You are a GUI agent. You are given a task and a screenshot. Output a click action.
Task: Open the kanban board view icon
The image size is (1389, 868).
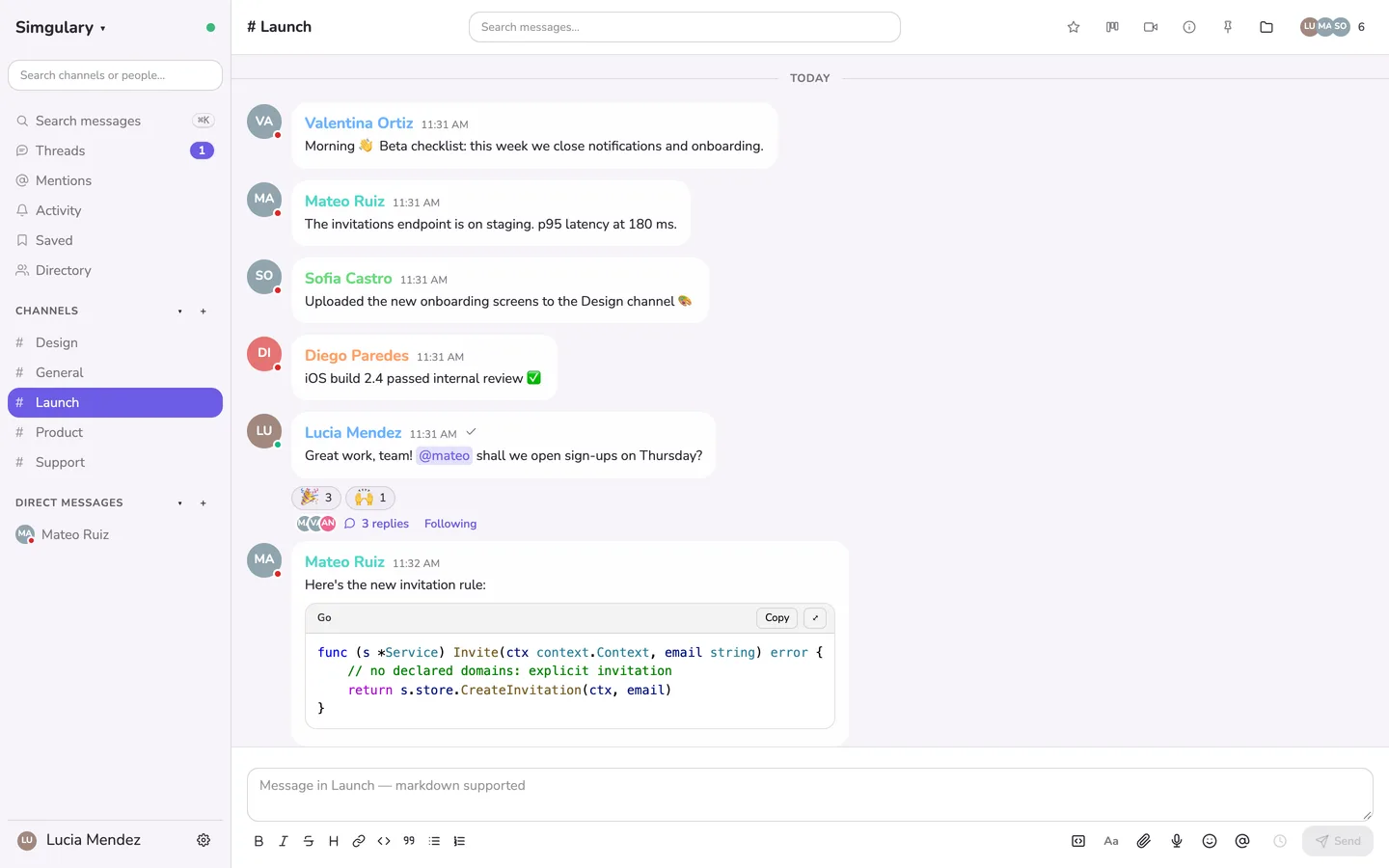[1112, 27]
